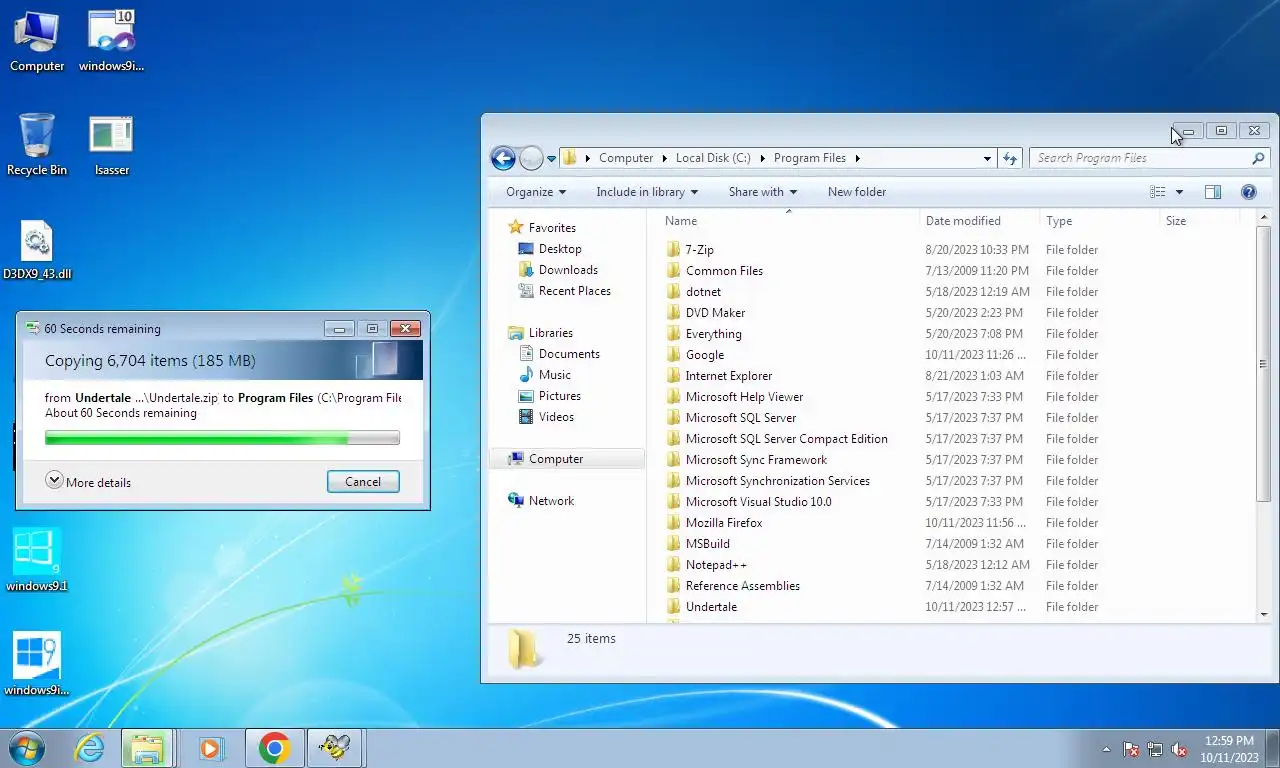The height and width of the screenshot is (768, 1280).
Task: Click Local Disk (C:) breadcrumb segment
Action: pyautogui.click(x=713, y=158)
